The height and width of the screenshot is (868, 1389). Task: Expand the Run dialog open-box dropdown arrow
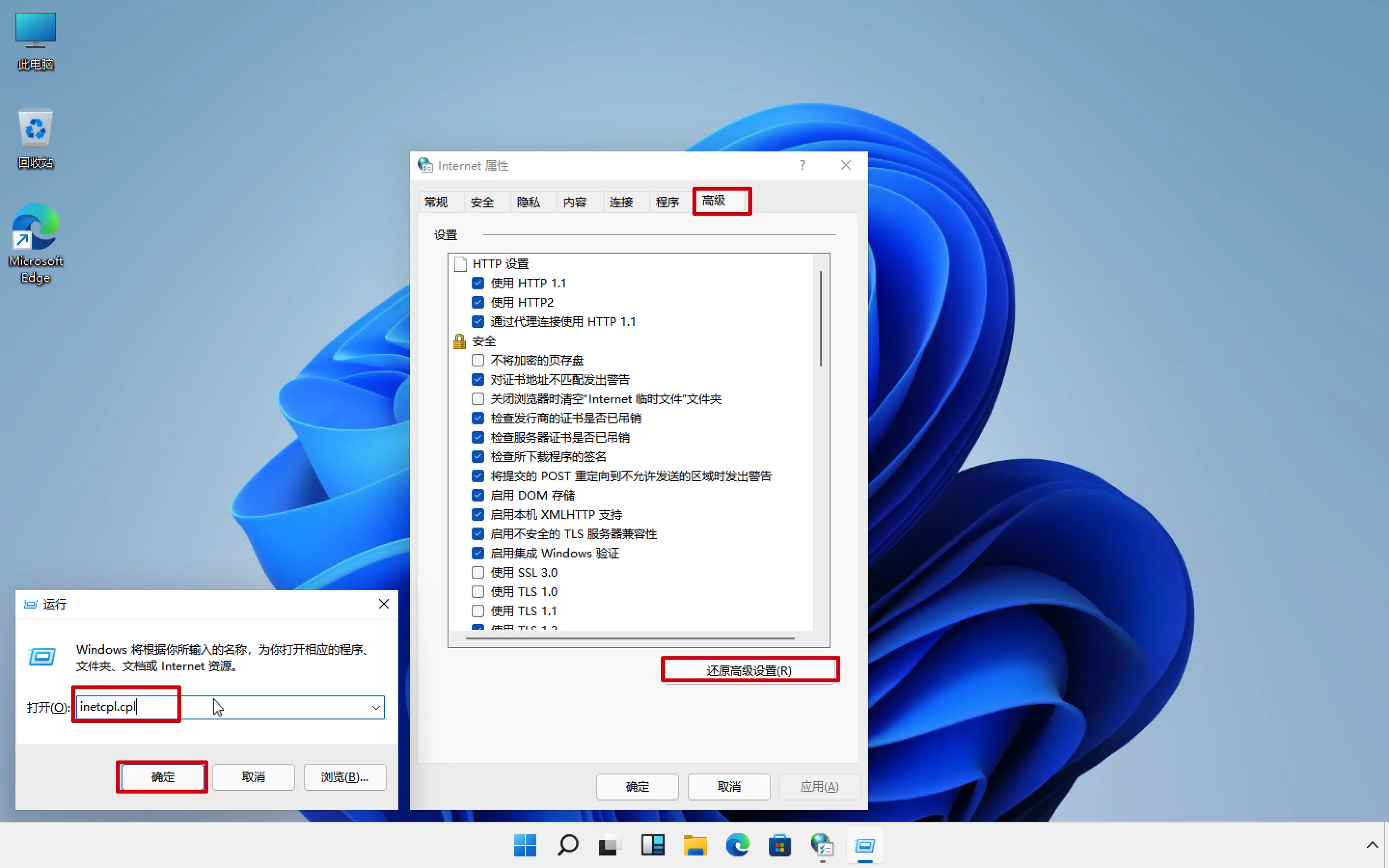coord(376,707)
